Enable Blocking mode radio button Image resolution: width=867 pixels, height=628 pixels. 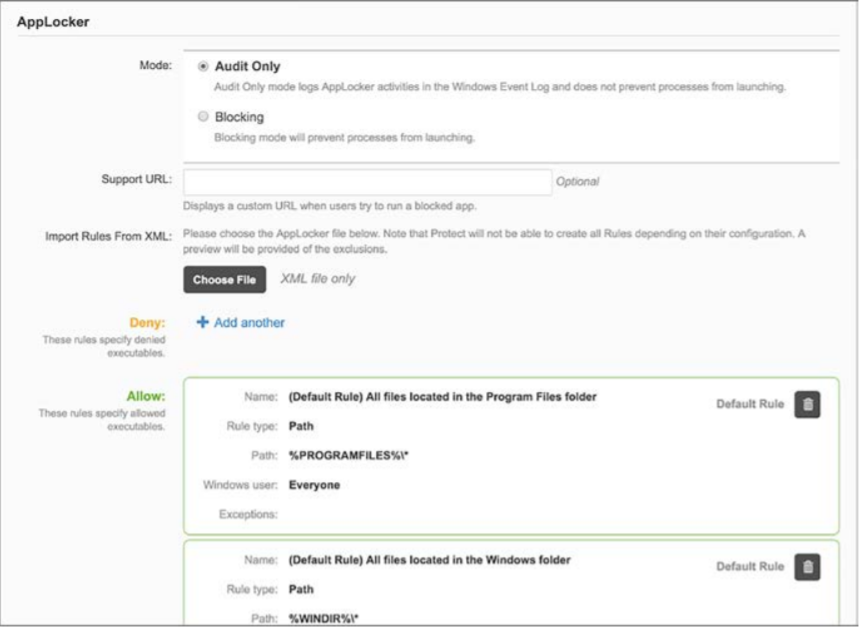[204, 117]
